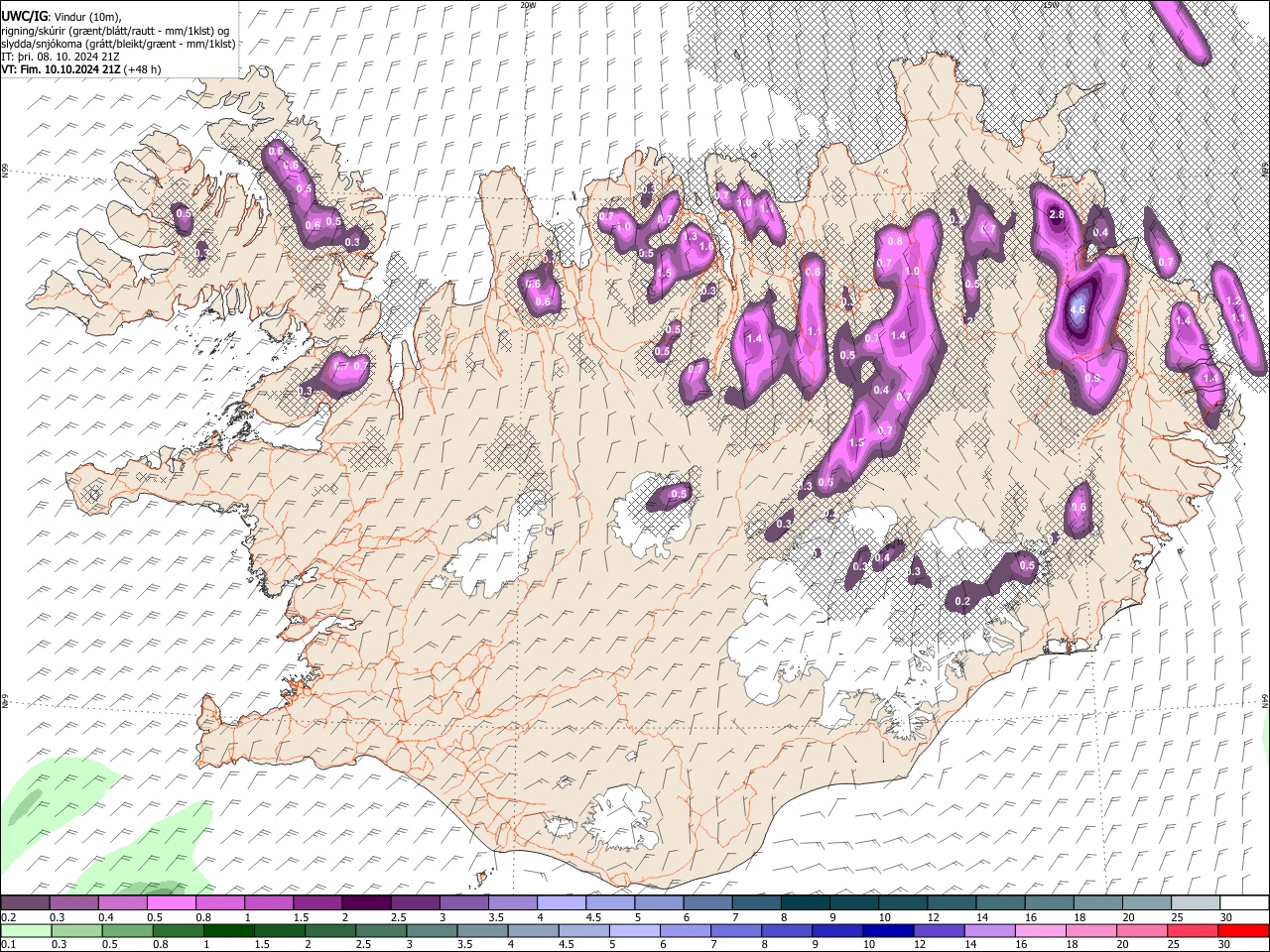Pick bottom legend swatch between 0.5 and 0.8
This screenshot has width=1270, height=952.
click(127, 930)
